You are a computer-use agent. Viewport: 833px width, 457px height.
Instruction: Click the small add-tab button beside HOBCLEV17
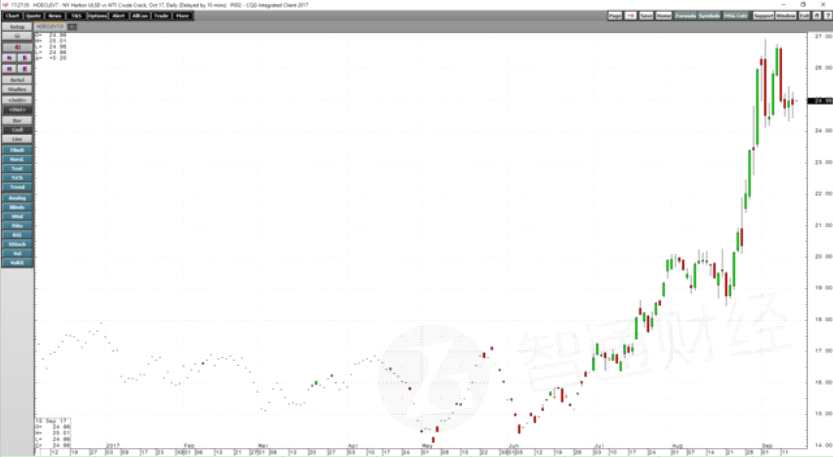(x=72, y=26)
